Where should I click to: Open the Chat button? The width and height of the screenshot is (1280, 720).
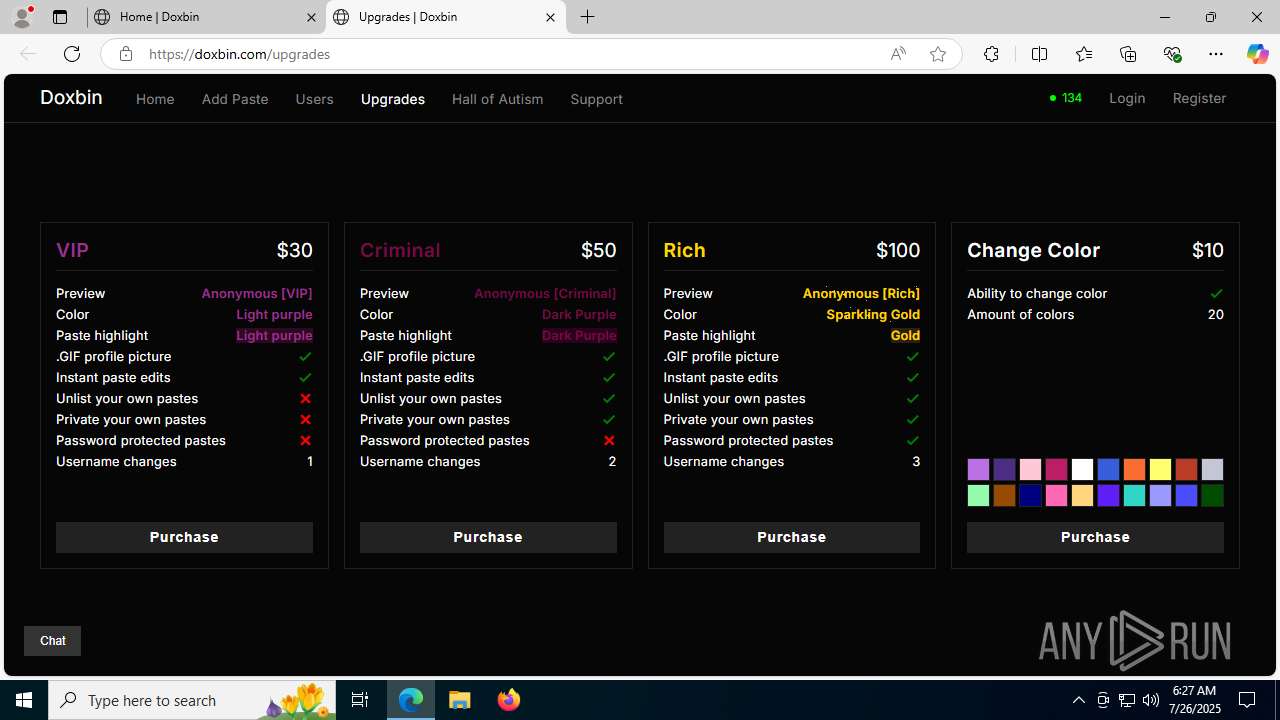click(52, 641)
